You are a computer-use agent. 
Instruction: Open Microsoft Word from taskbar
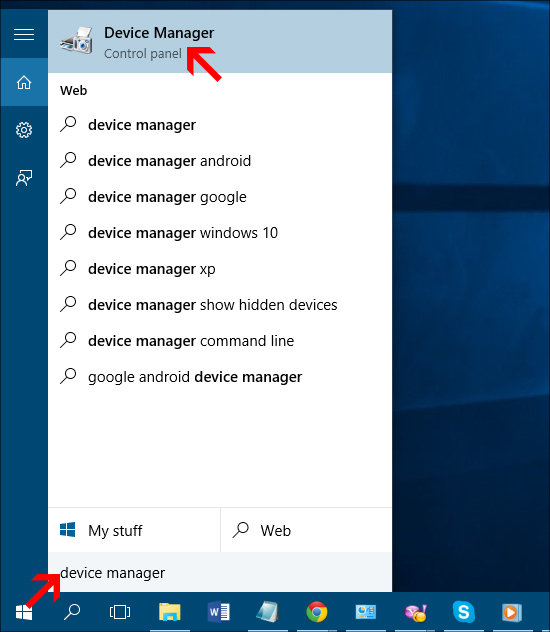point(219,612)
